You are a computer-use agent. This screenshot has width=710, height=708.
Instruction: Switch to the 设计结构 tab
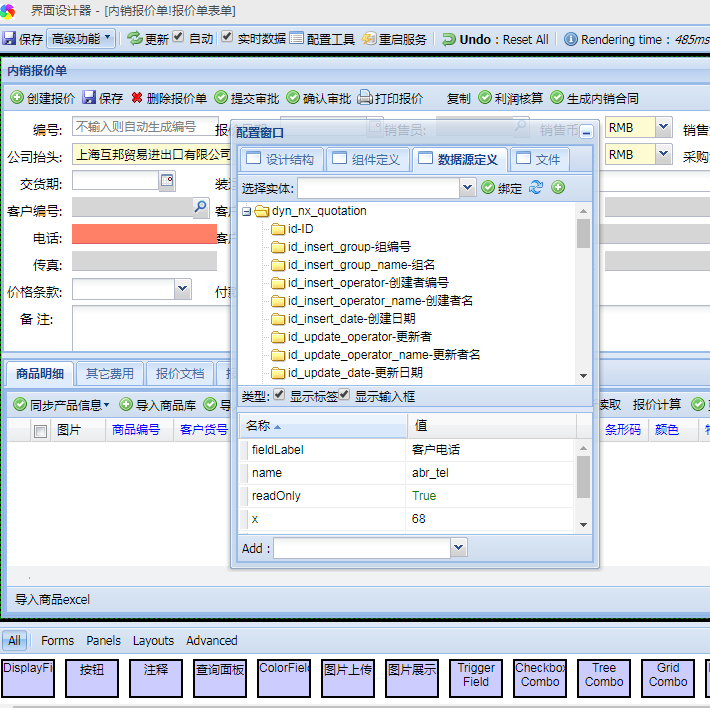coord(279,160)
